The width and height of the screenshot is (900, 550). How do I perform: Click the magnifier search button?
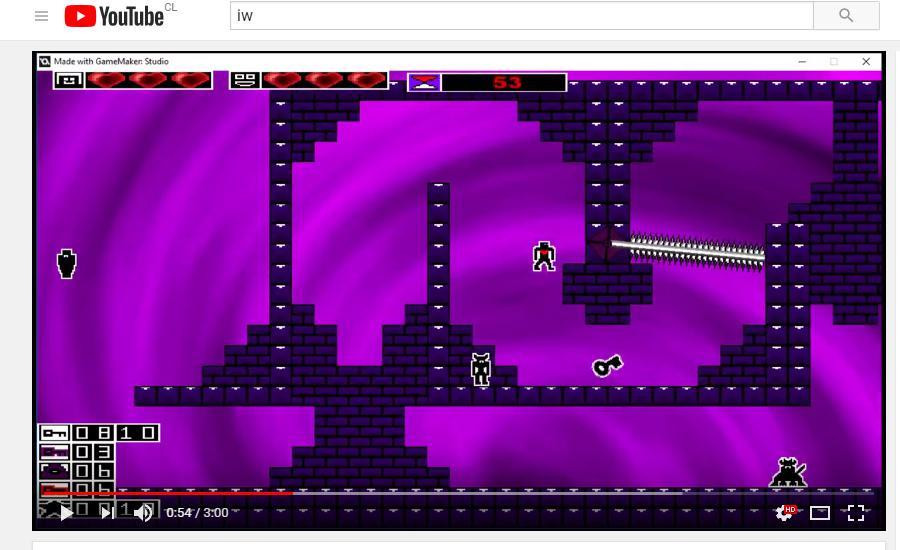[x=846, y=16]
